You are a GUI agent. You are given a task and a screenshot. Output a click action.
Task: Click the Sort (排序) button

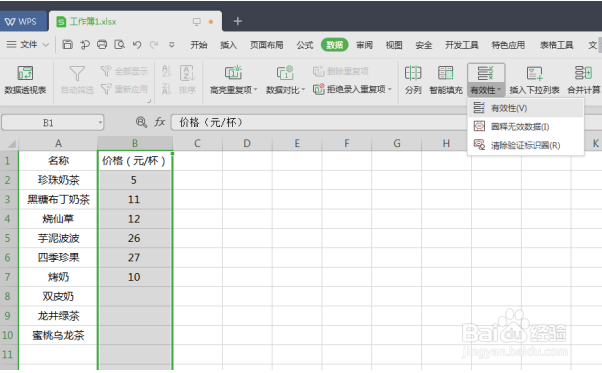187,80
